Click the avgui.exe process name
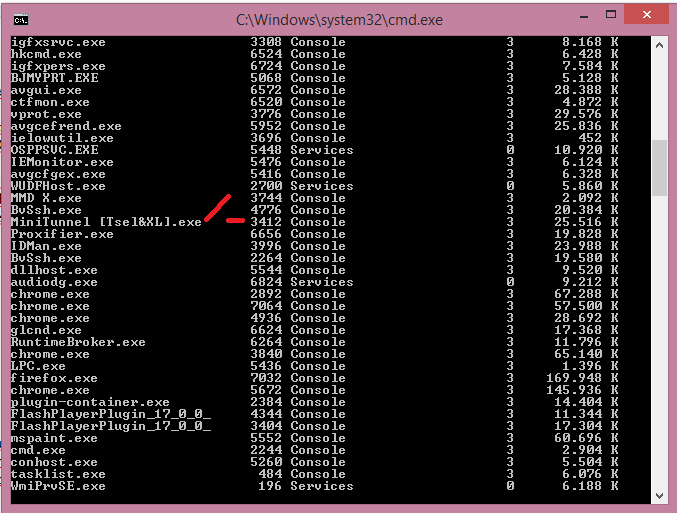 pos(46,90)
